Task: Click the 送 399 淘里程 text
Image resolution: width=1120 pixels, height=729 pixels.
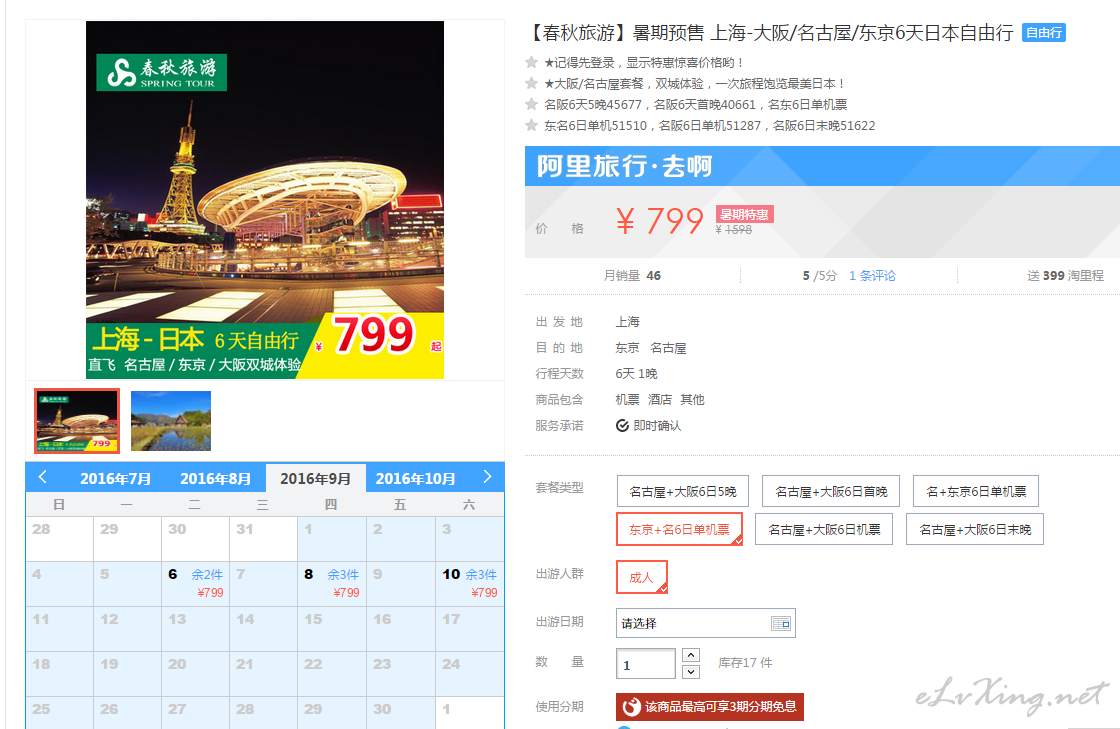Action: 1065,276
